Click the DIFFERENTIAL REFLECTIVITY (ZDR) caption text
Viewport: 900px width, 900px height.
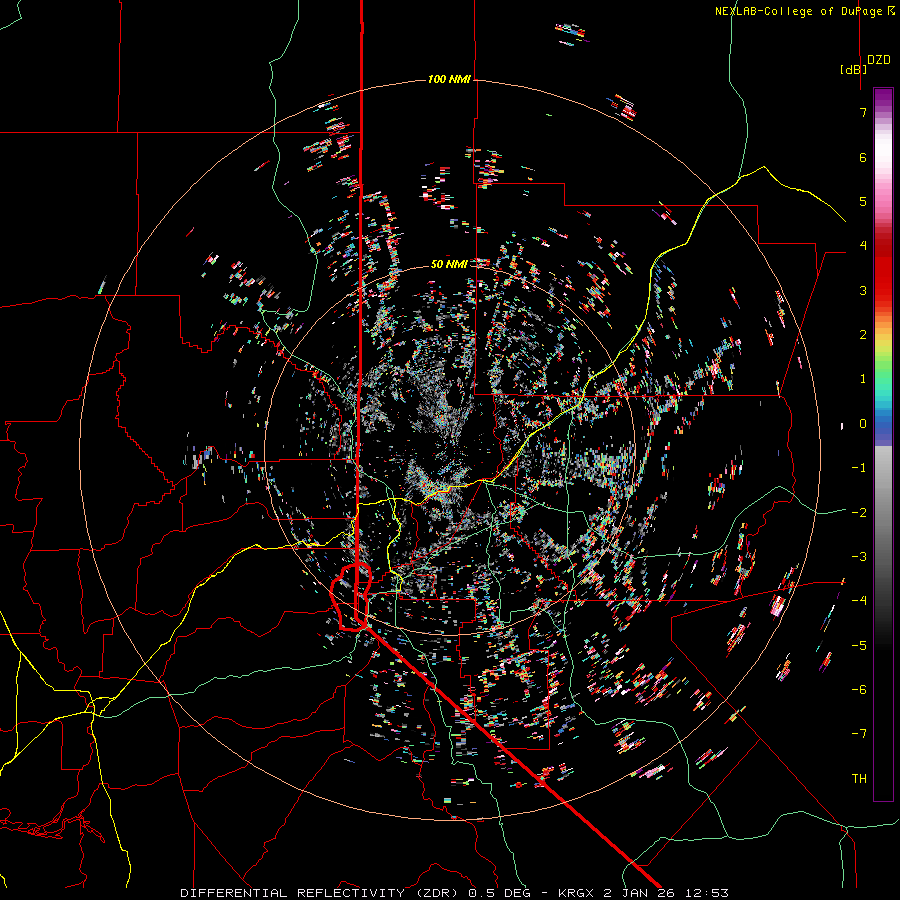[322, 893]
